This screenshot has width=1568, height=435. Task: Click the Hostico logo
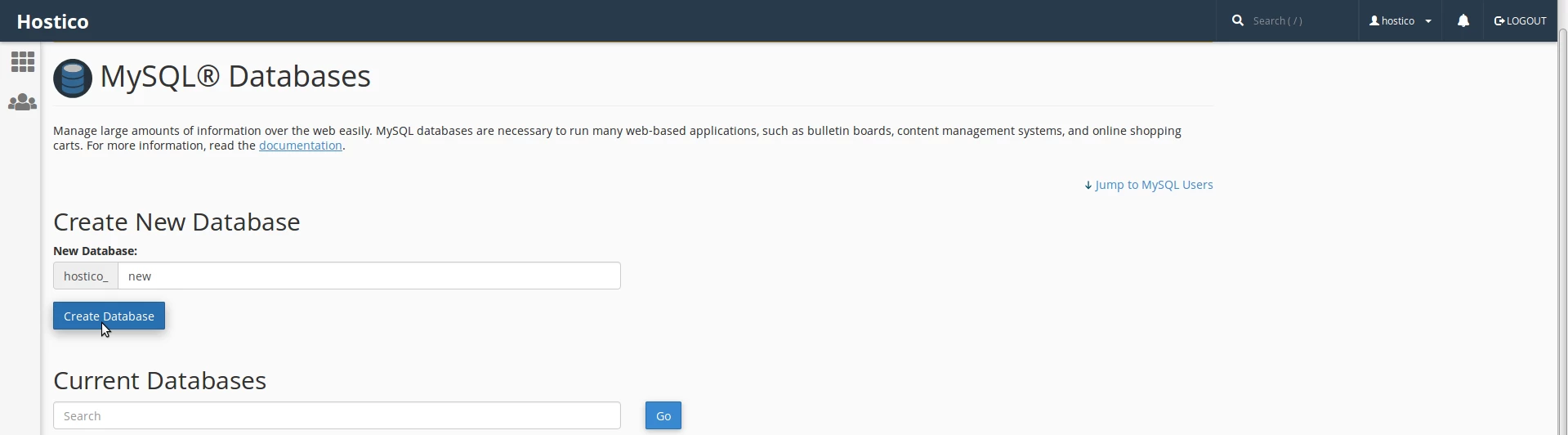coord(53,21)
